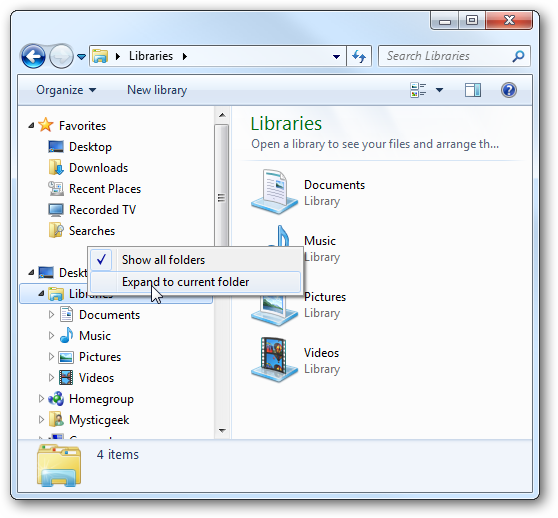Click the search magnifier icon
Screen dimensions: 558x518
pyautogui.click(x=518, y=56)
